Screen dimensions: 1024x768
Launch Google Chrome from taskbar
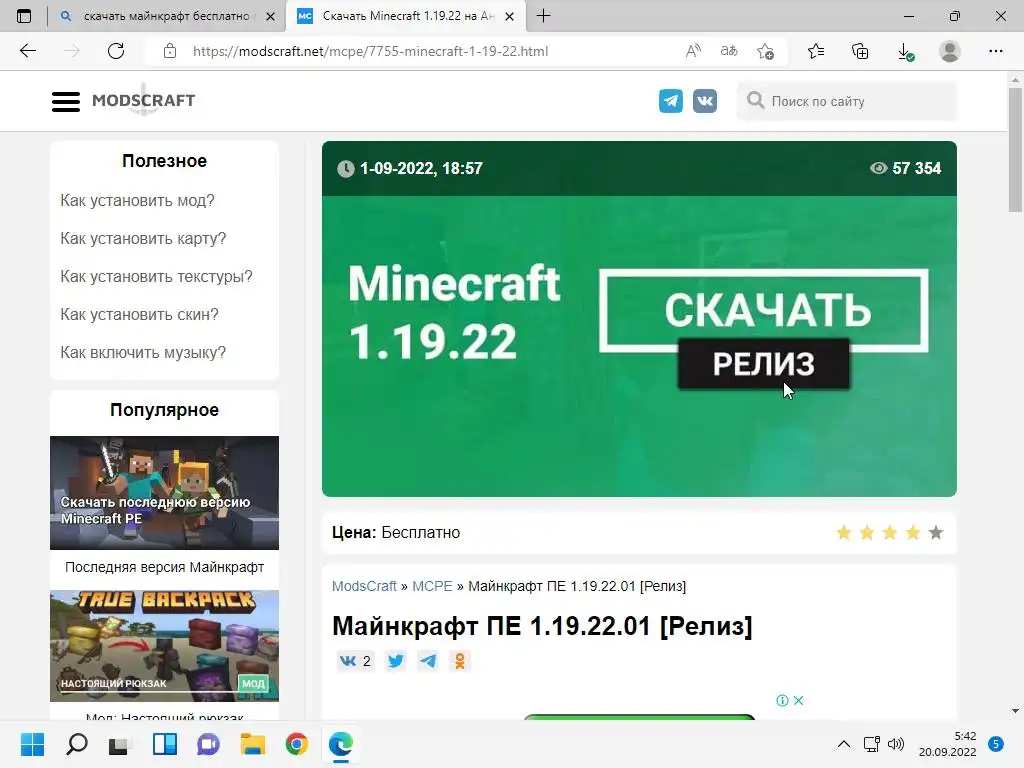(x=296, y=744)
